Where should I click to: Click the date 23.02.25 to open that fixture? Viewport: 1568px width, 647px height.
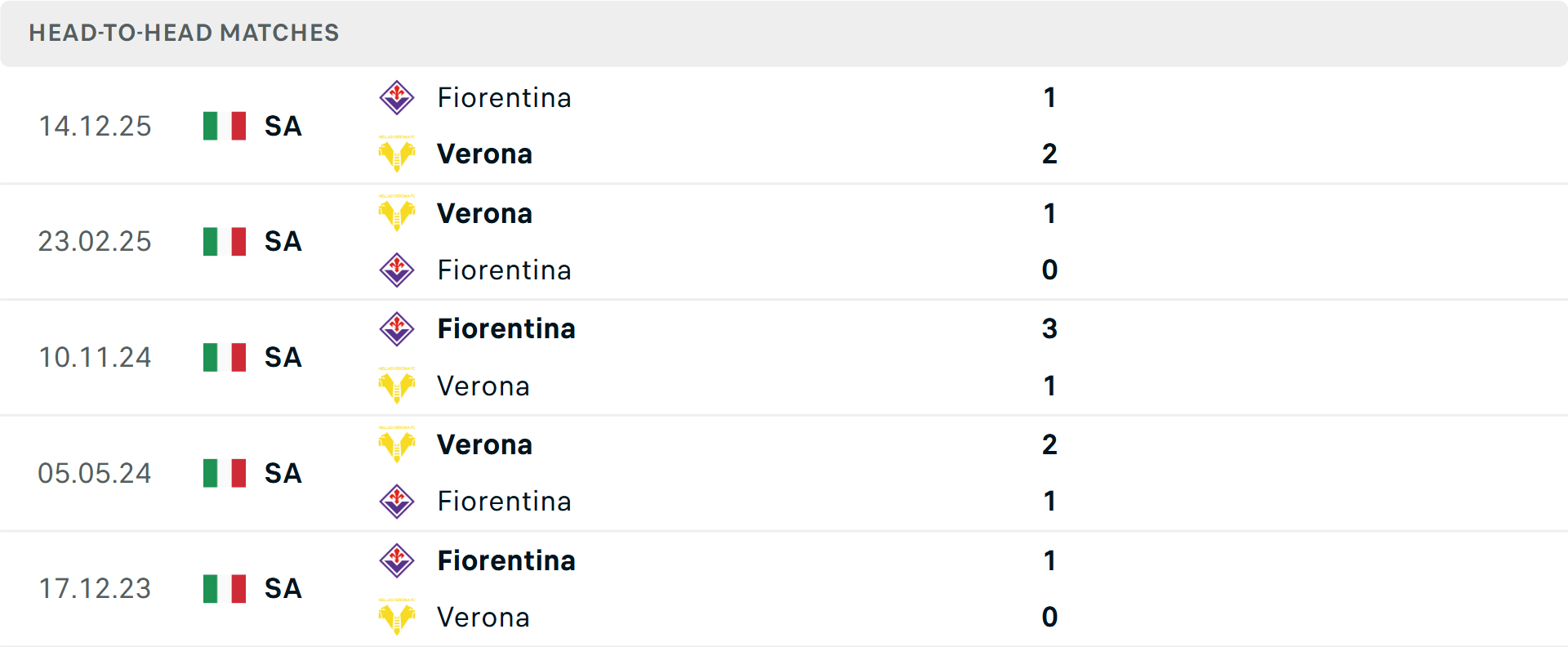point(95,242)
